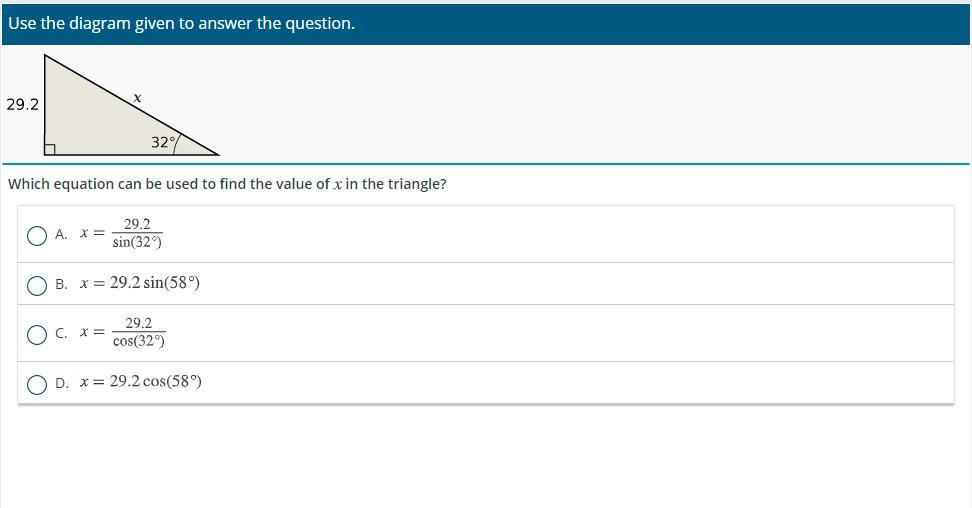Pick option C radio button
972x508 pixels.
(37, 334)
